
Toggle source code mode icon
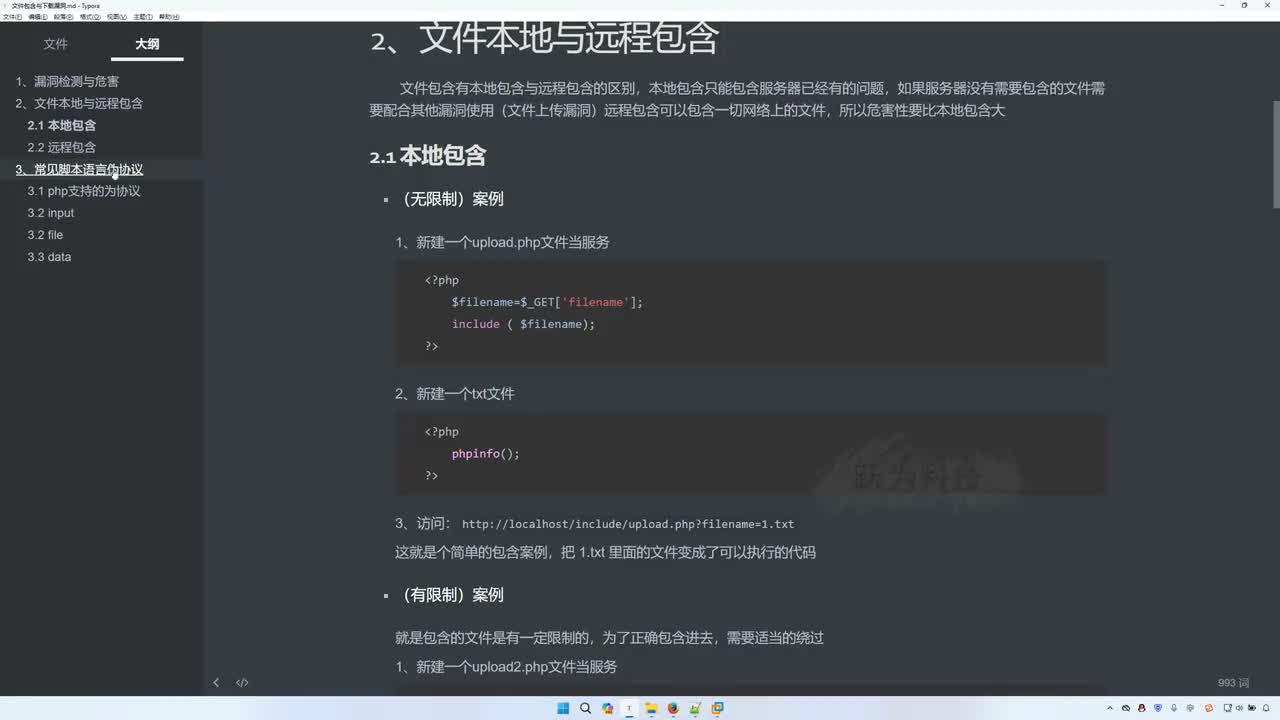tap(242, 683)
